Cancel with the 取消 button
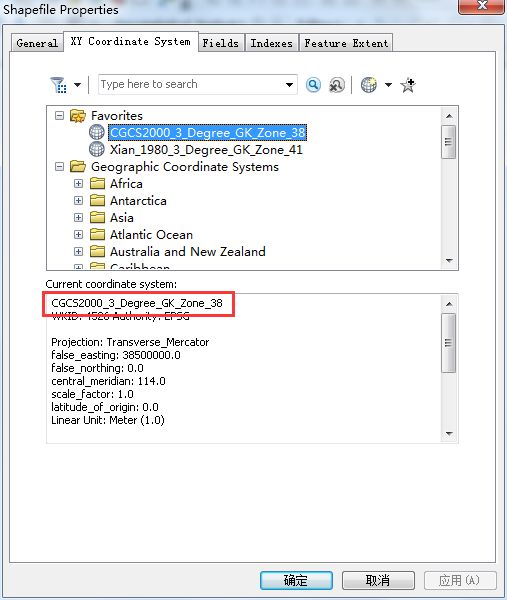 tap(378, 580)
